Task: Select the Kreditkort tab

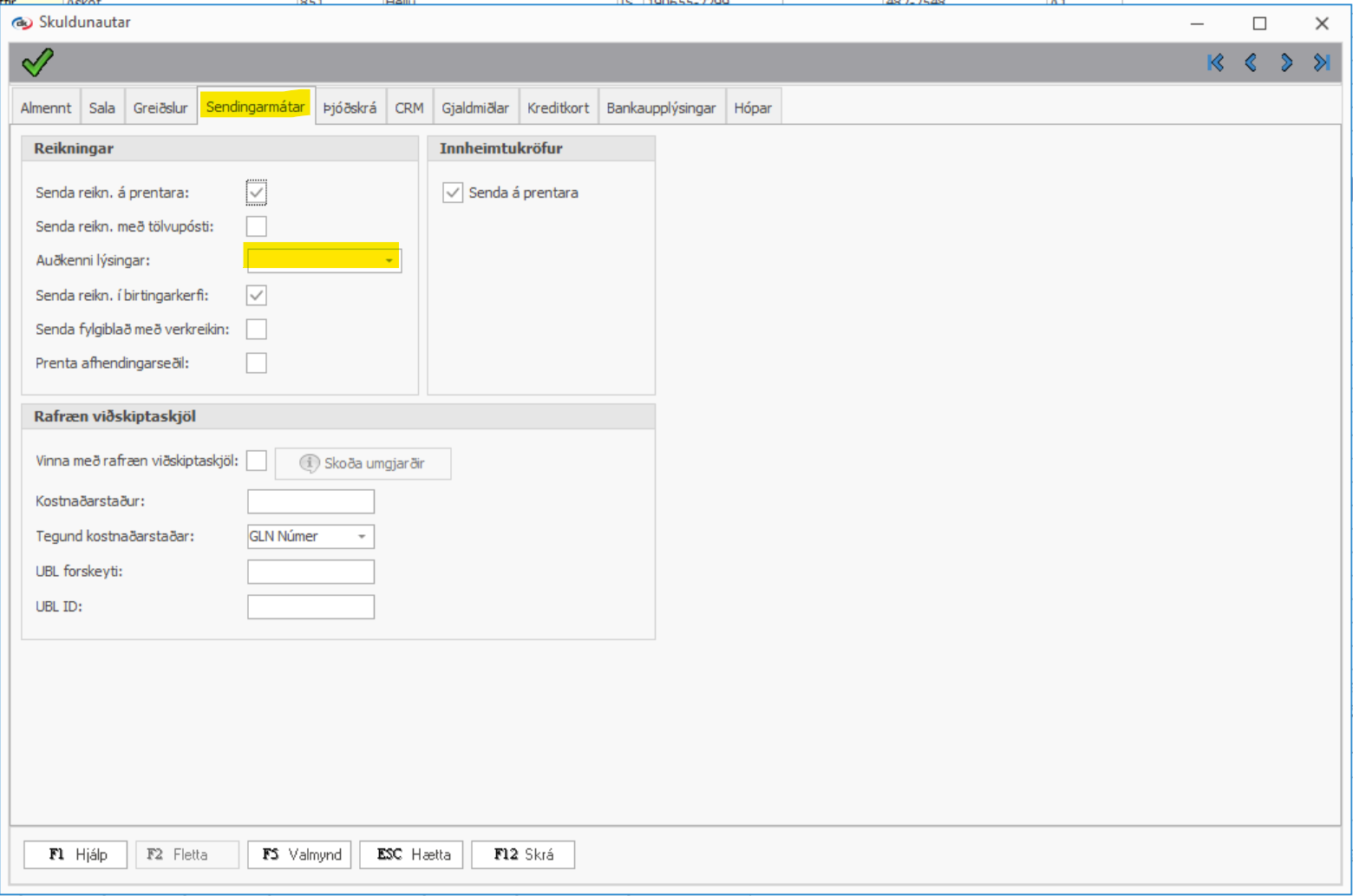Action: 558,108
